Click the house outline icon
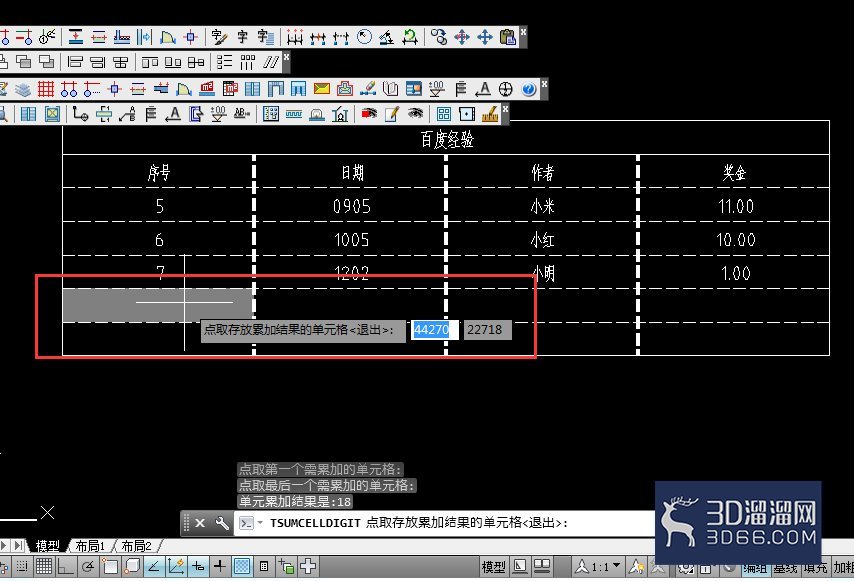Image resolution: width=854 pixels, height=581 pixels. tap(340, 113)
